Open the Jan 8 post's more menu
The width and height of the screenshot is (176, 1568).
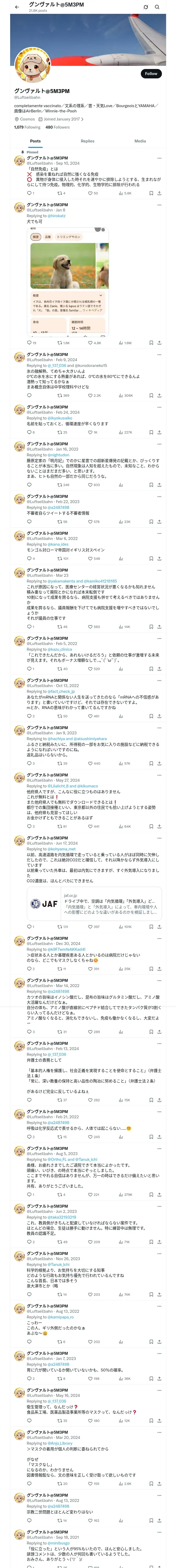coord(159,205)
